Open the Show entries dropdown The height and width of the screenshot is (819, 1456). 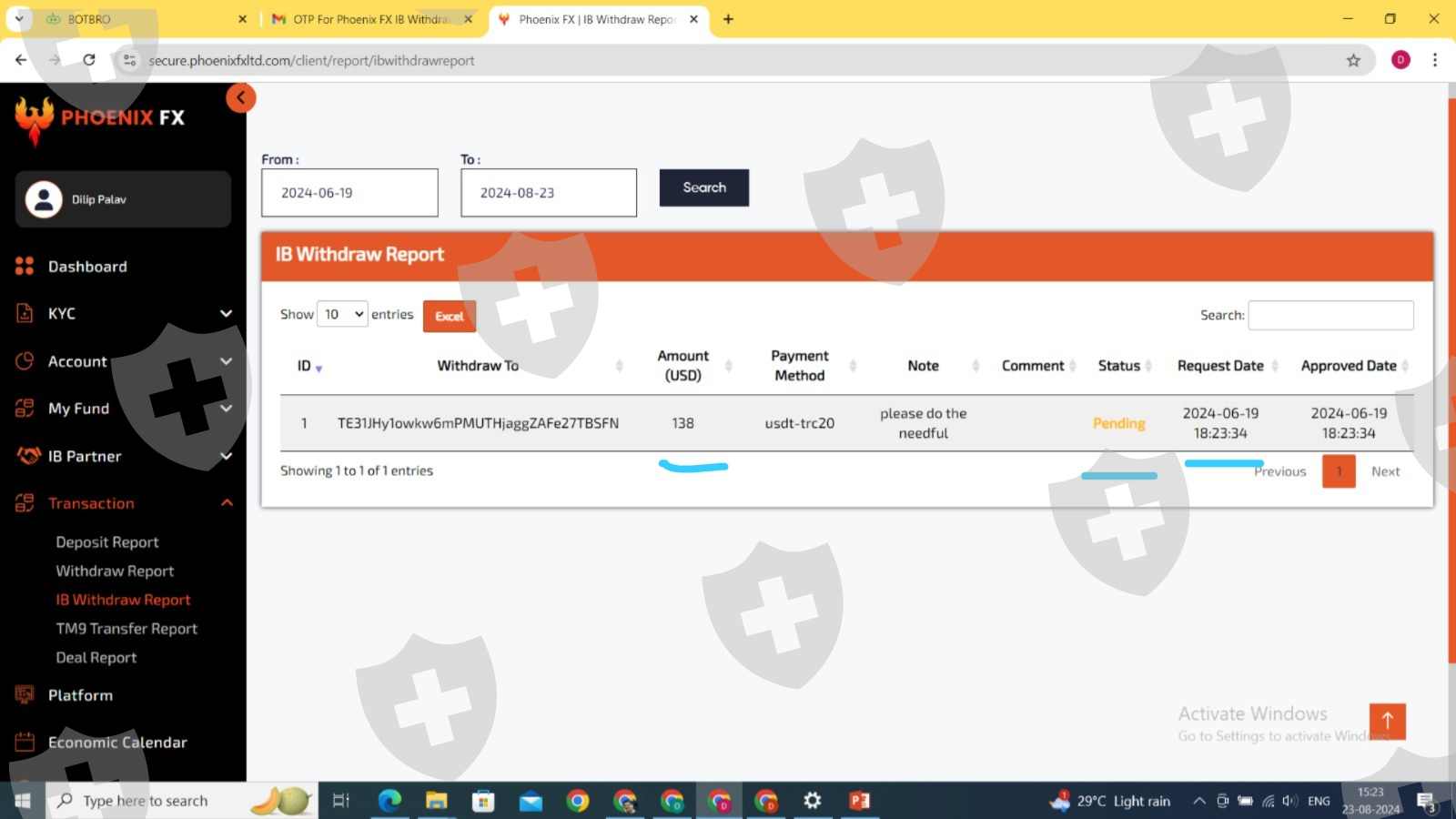coord(342,314)
